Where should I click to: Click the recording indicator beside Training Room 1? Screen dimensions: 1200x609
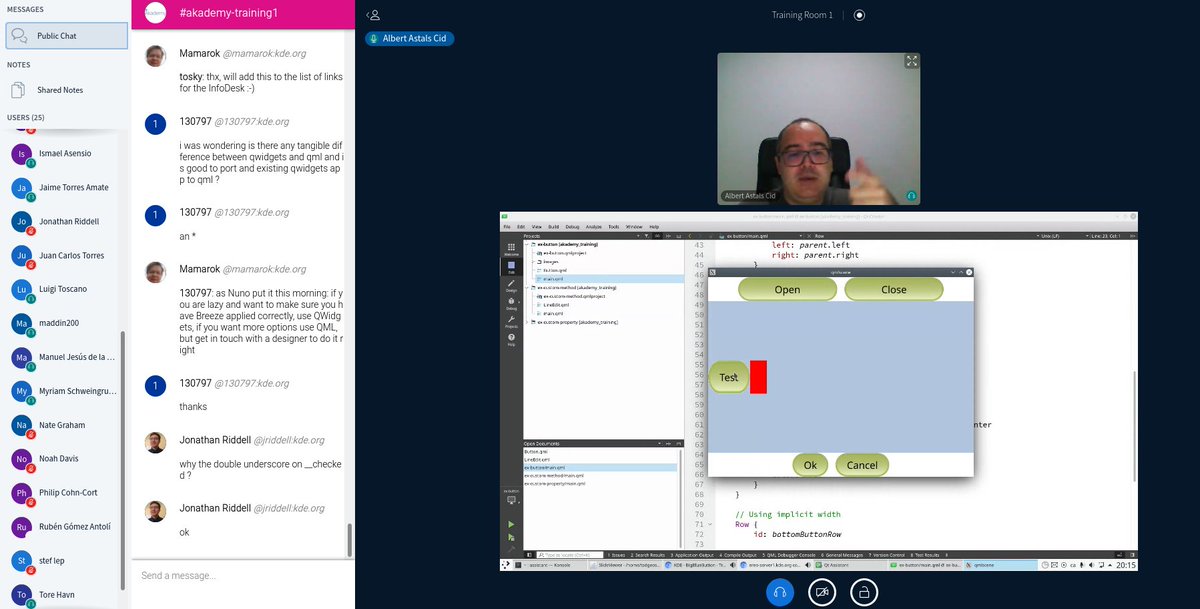pos(859,15)
